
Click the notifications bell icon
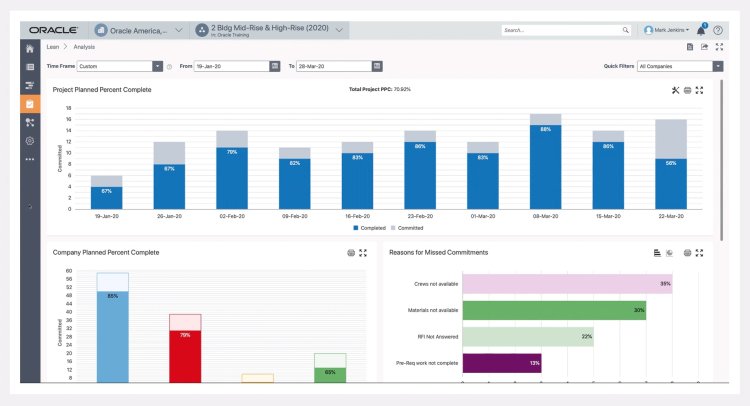pos(702,30)
